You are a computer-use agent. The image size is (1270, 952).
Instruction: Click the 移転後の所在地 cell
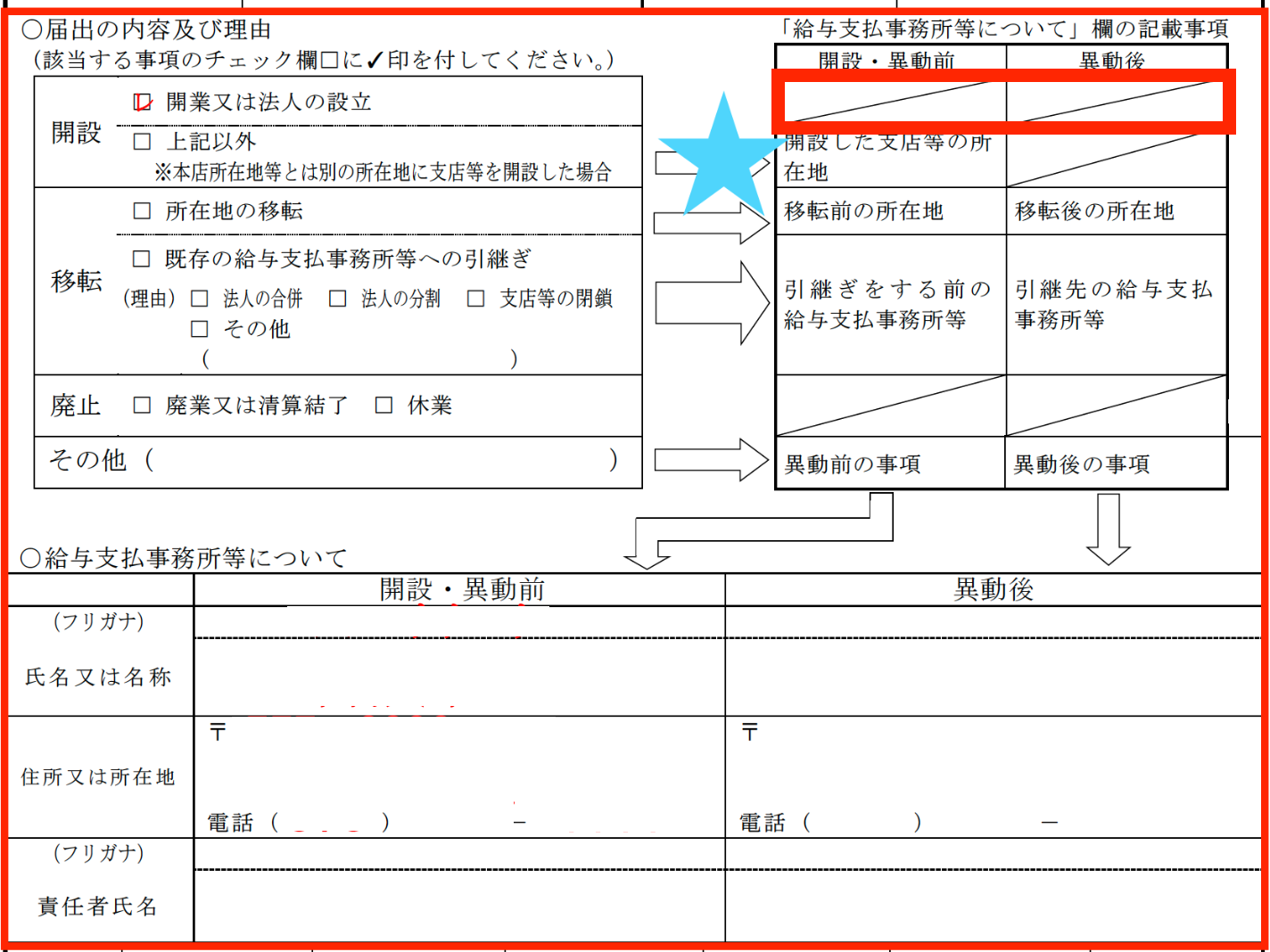[1117, 211]
